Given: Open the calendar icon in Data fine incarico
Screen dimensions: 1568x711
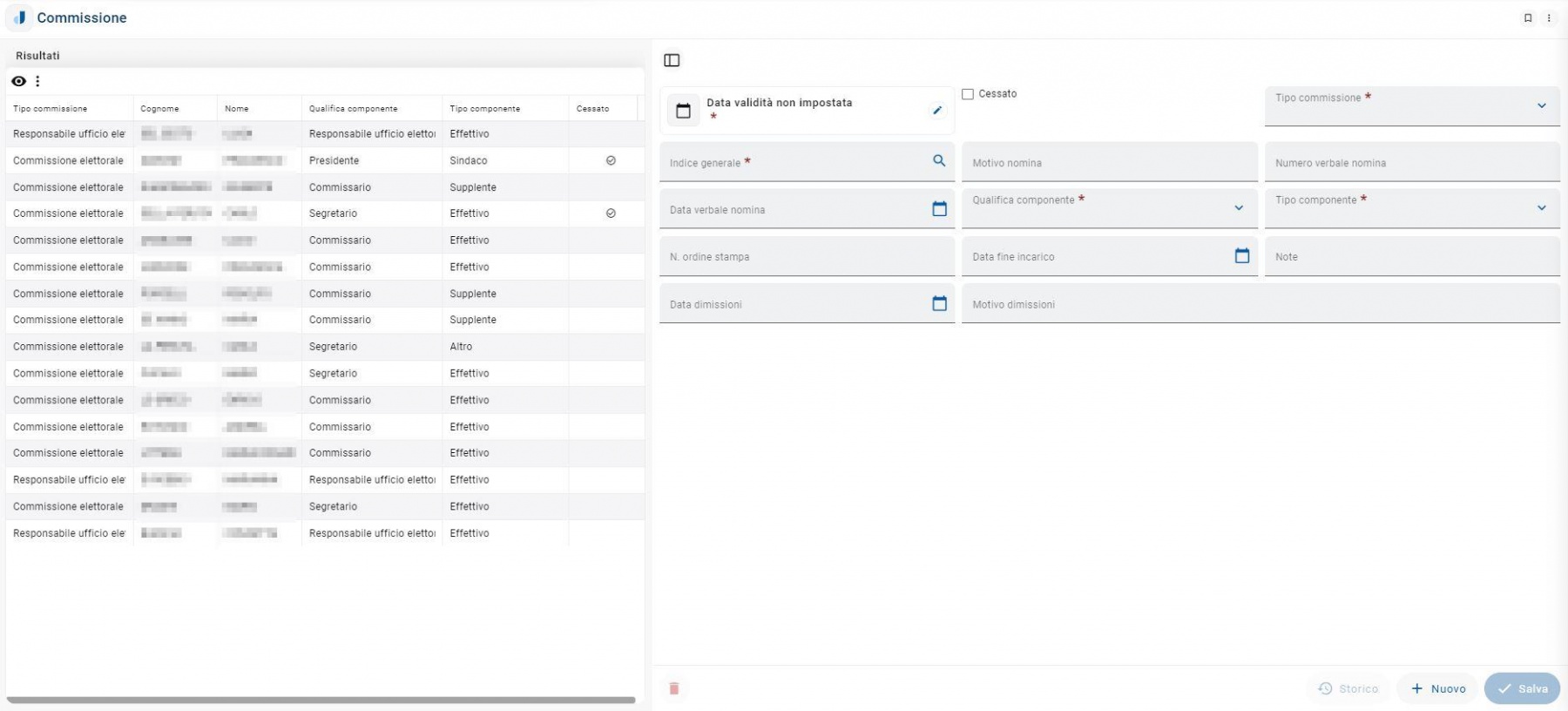Looking at the screenshot, I should (x=1242, y=255).
